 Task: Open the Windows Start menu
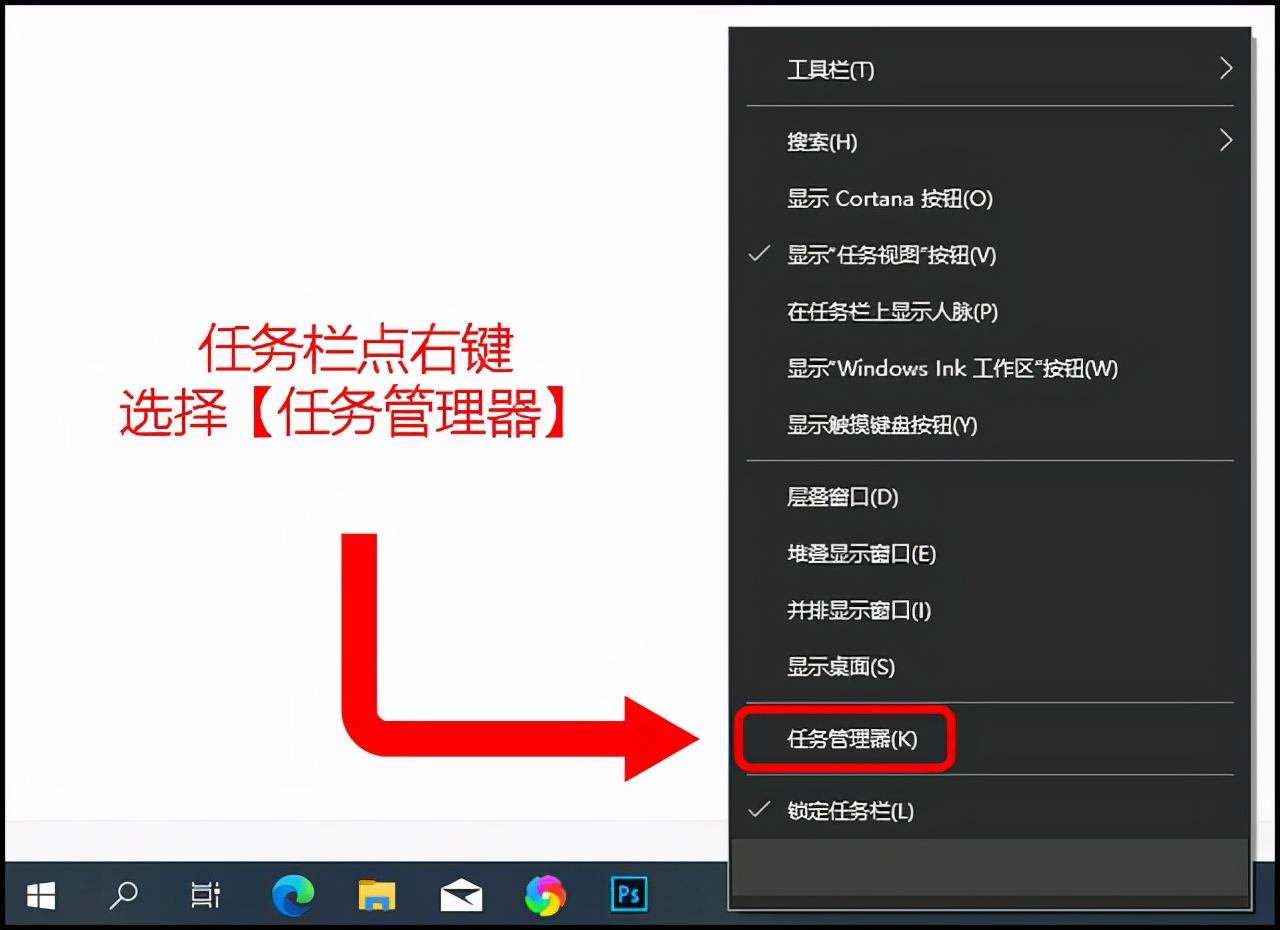click(x=40, y=896)
